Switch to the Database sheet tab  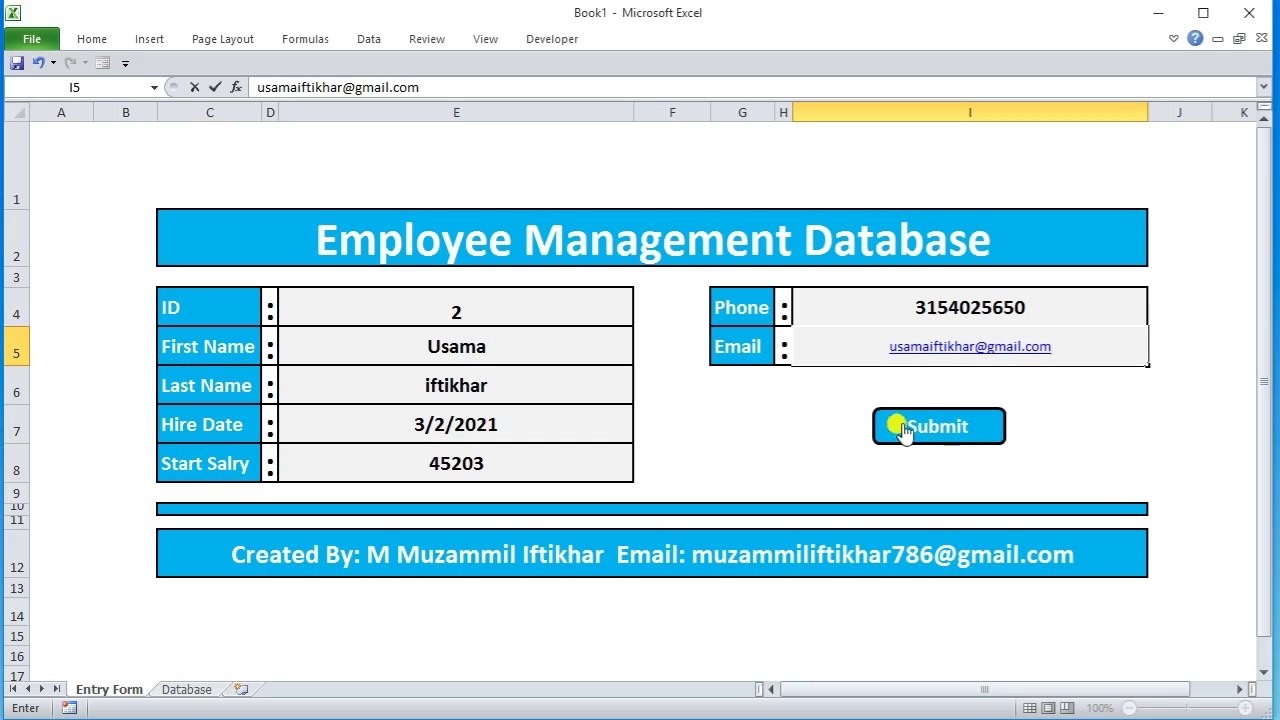(187, 689)
